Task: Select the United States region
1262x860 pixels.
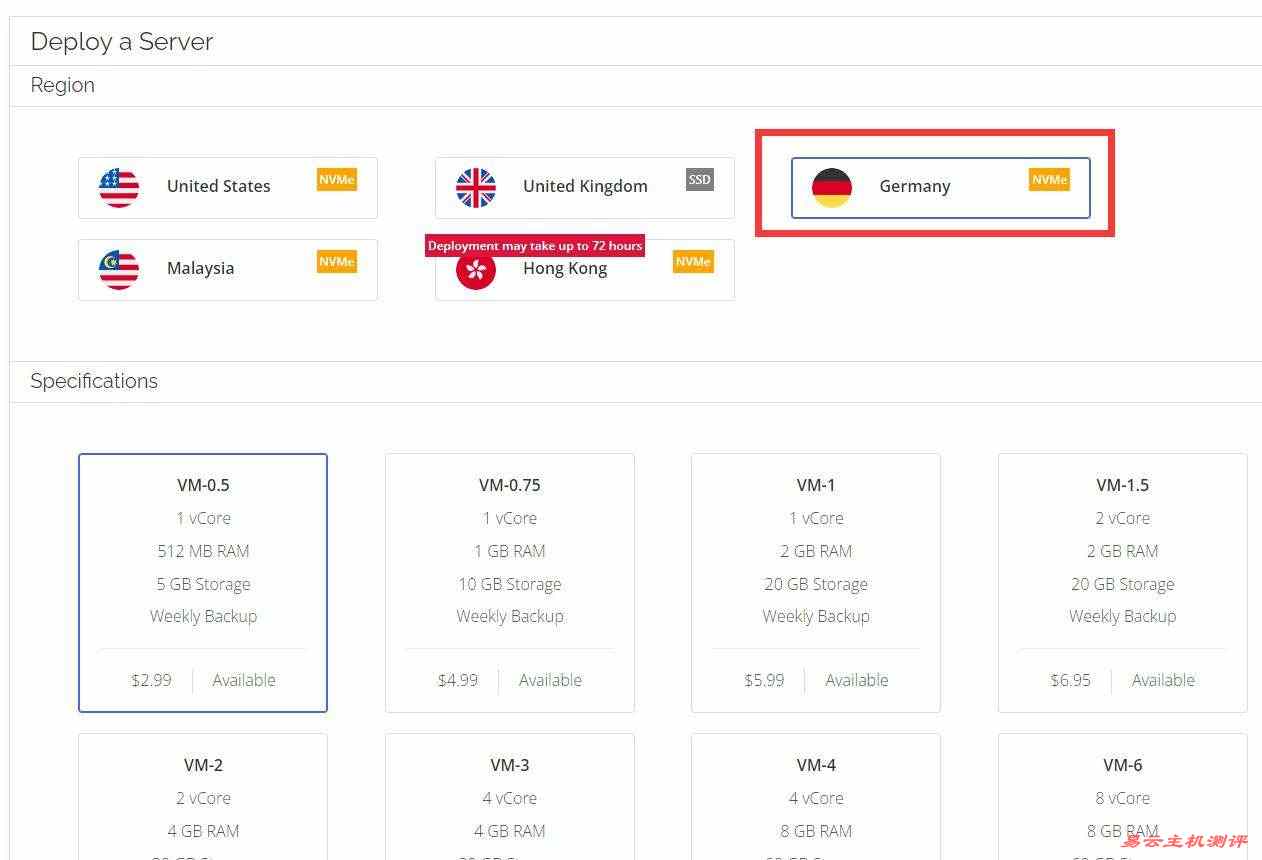Action: [228, 187]
